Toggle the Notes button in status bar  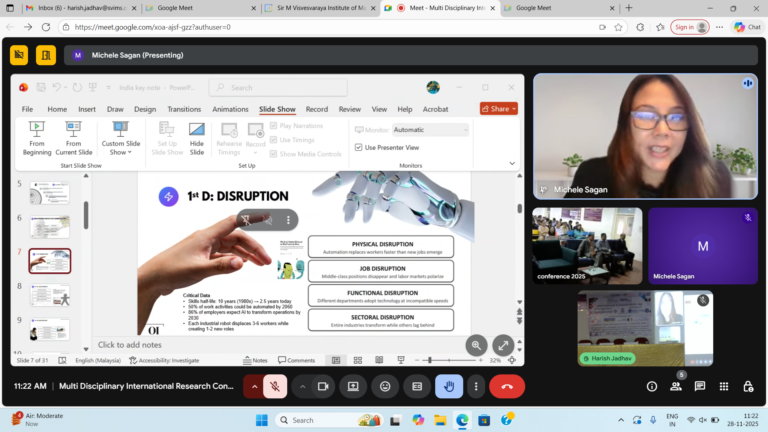pos(255,360)
